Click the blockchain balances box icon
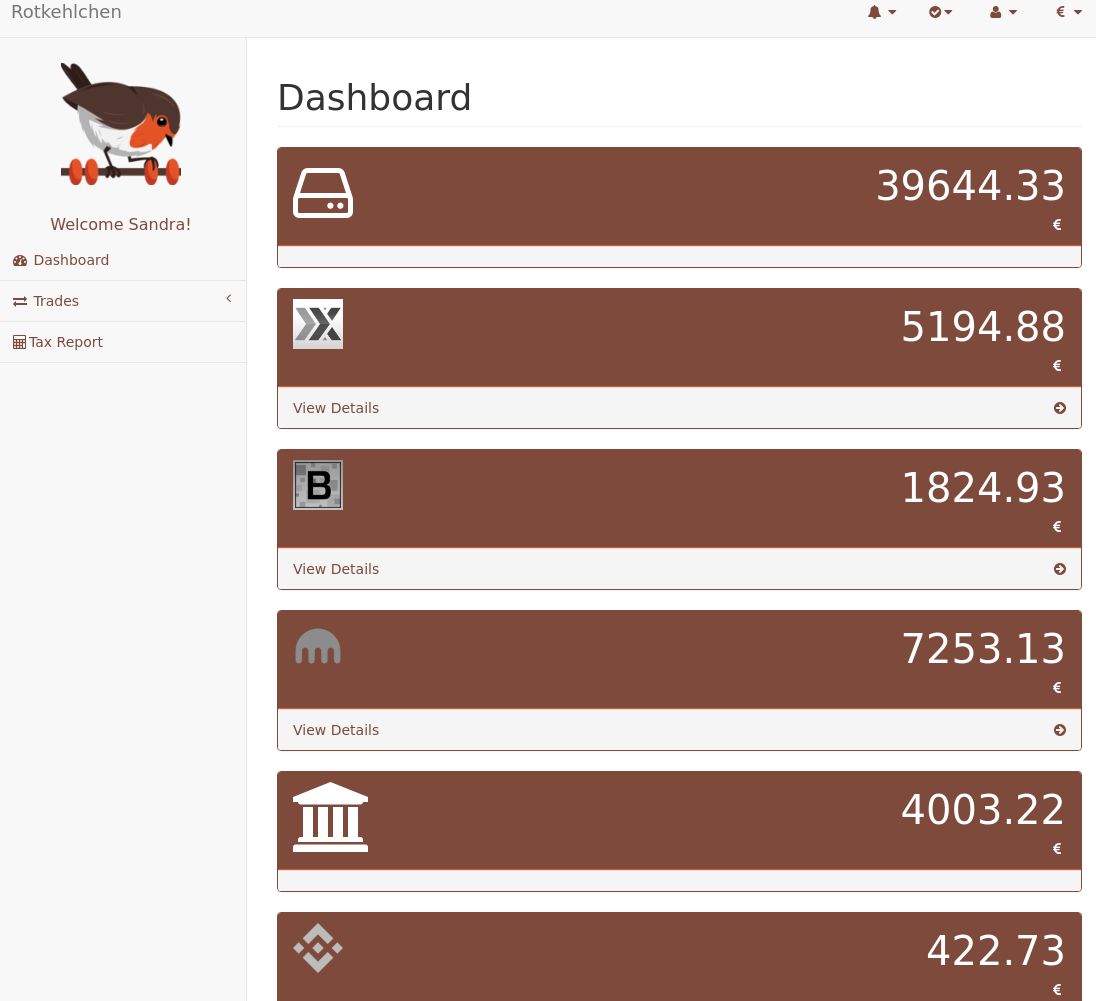Image resolution: width=1096 pixels, height=1001 pixels. pyautogui.click(x=322, y=193)
